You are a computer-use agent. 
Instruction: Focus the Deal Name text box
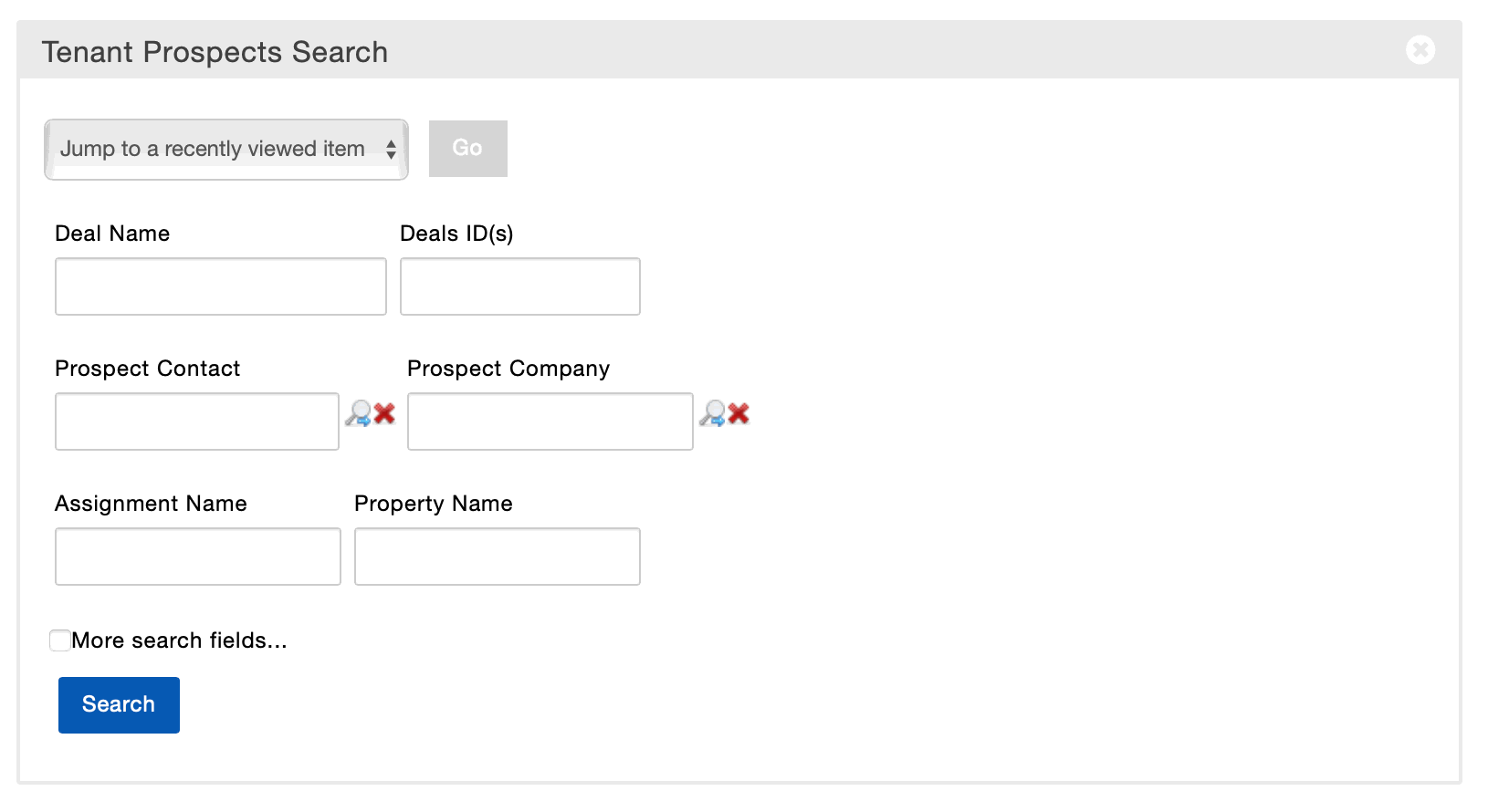click(x=221, y=286)
